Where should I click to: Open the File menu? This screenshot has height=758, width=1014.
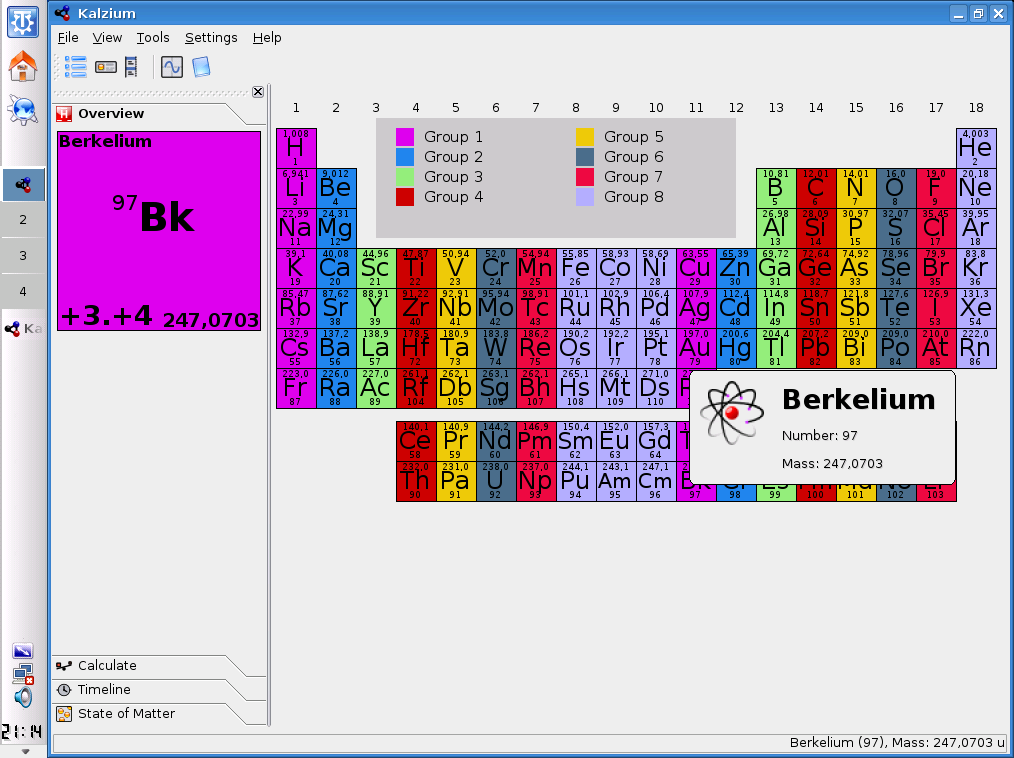[x=68, y=38]
